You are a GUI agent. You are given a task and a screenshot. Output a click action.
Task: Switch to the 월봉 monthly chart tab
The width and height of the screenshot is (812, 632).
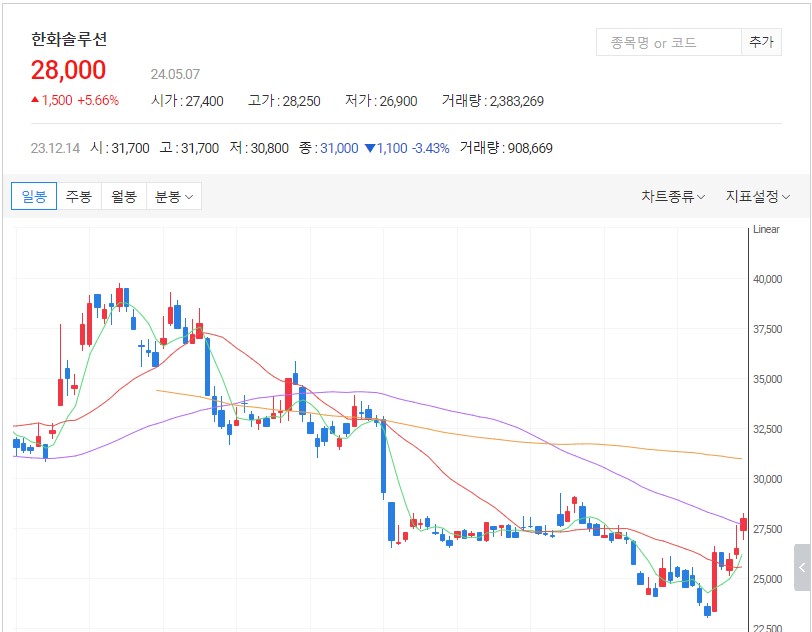tap(124, 196)
